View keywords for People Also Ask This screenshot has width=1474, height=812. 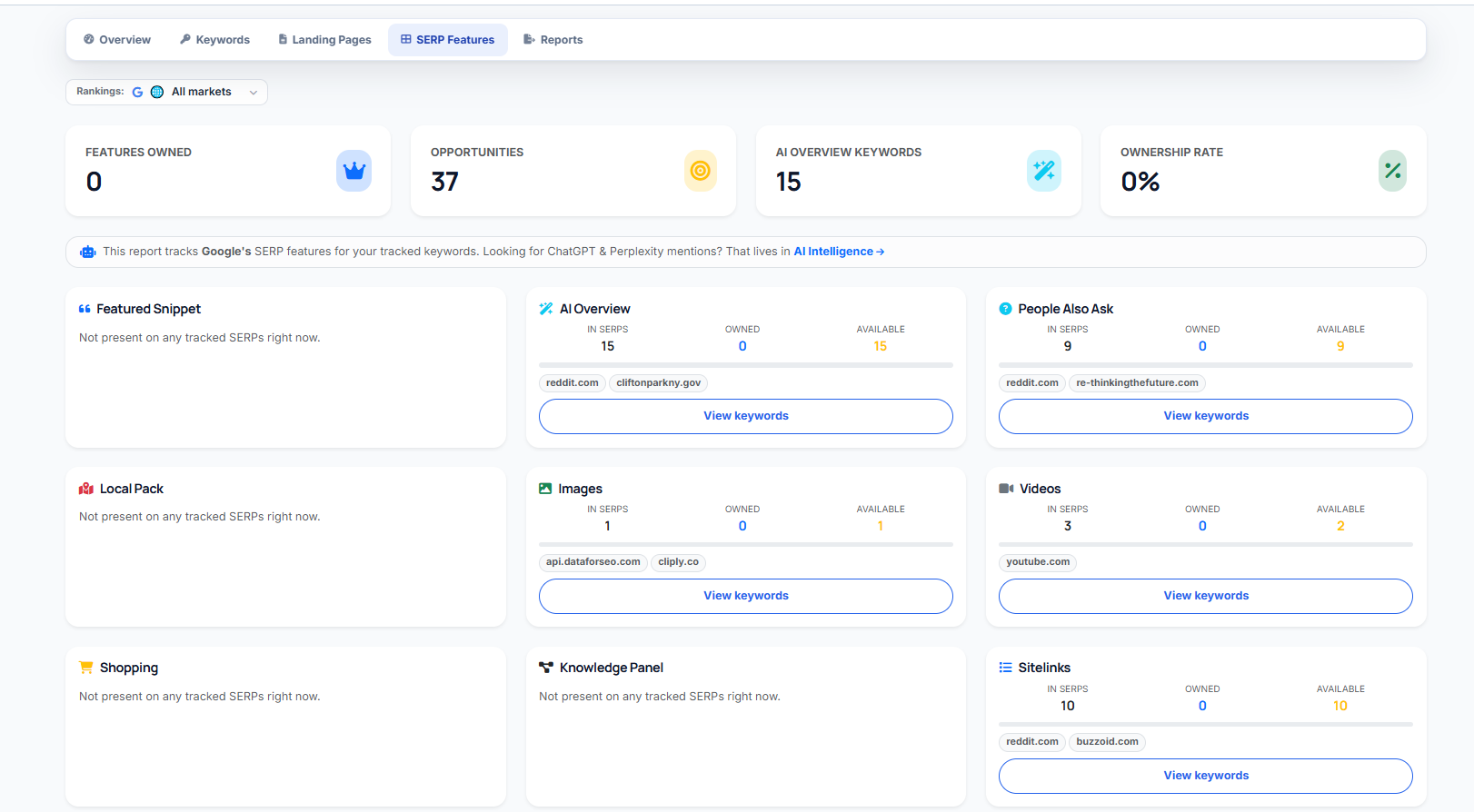[1206, 416]
